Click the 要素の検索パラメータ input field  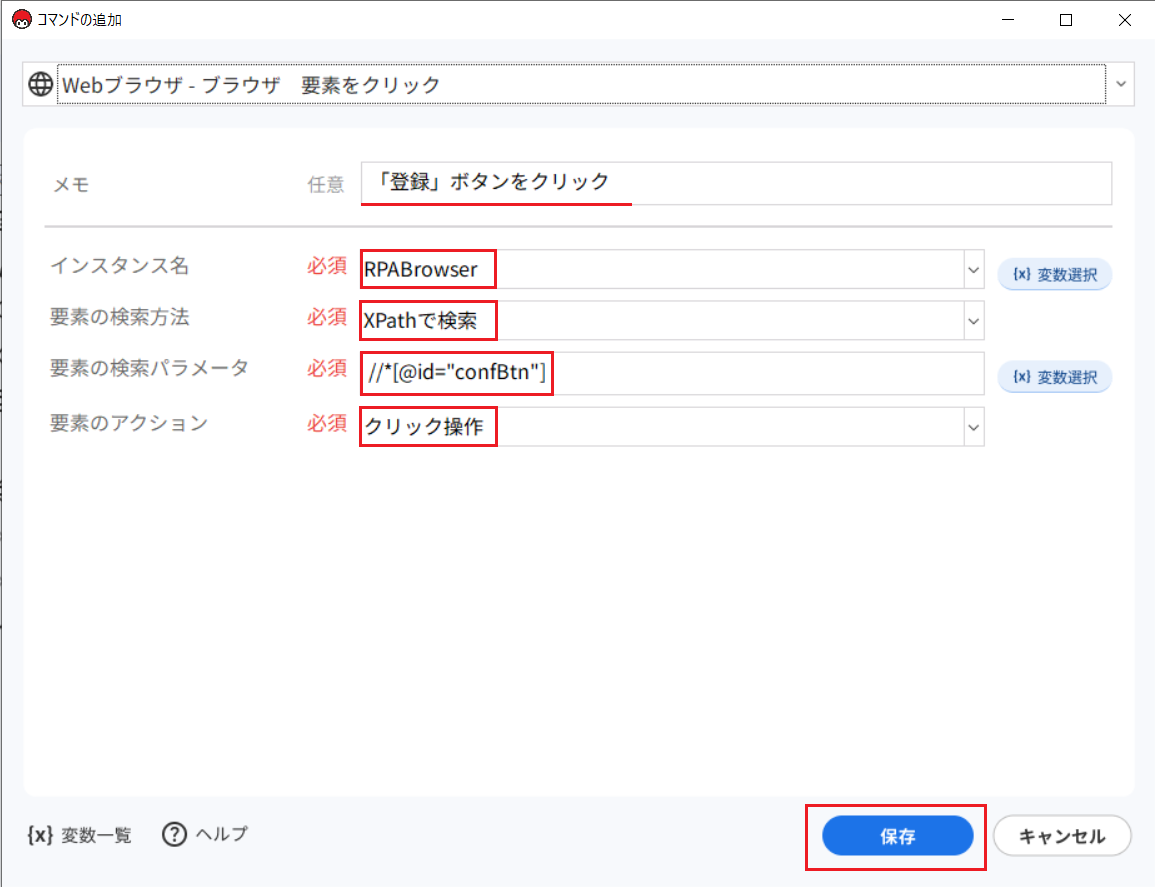(672, 373)
